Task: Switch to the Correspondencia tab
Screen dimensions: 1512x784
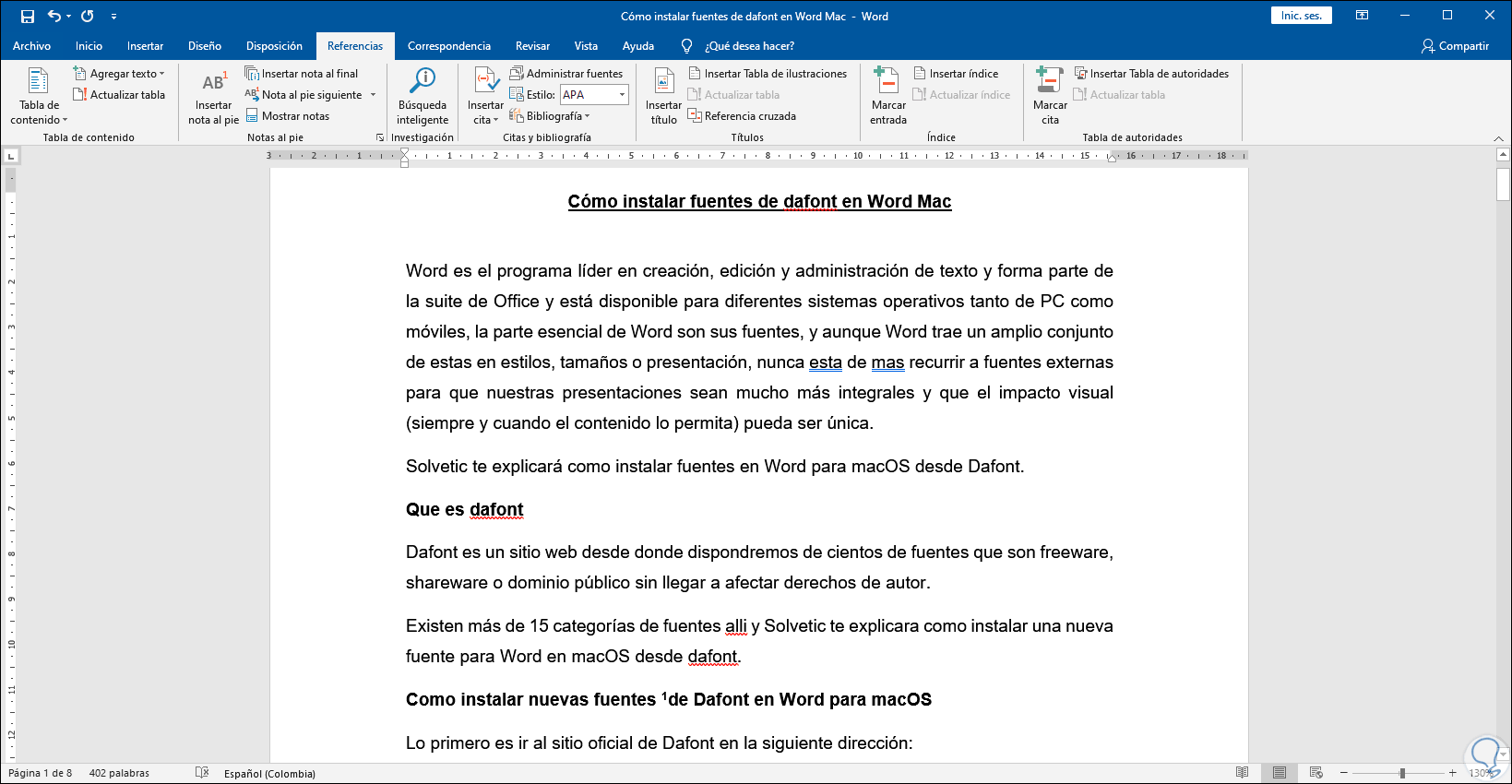Action: [449, 46]
